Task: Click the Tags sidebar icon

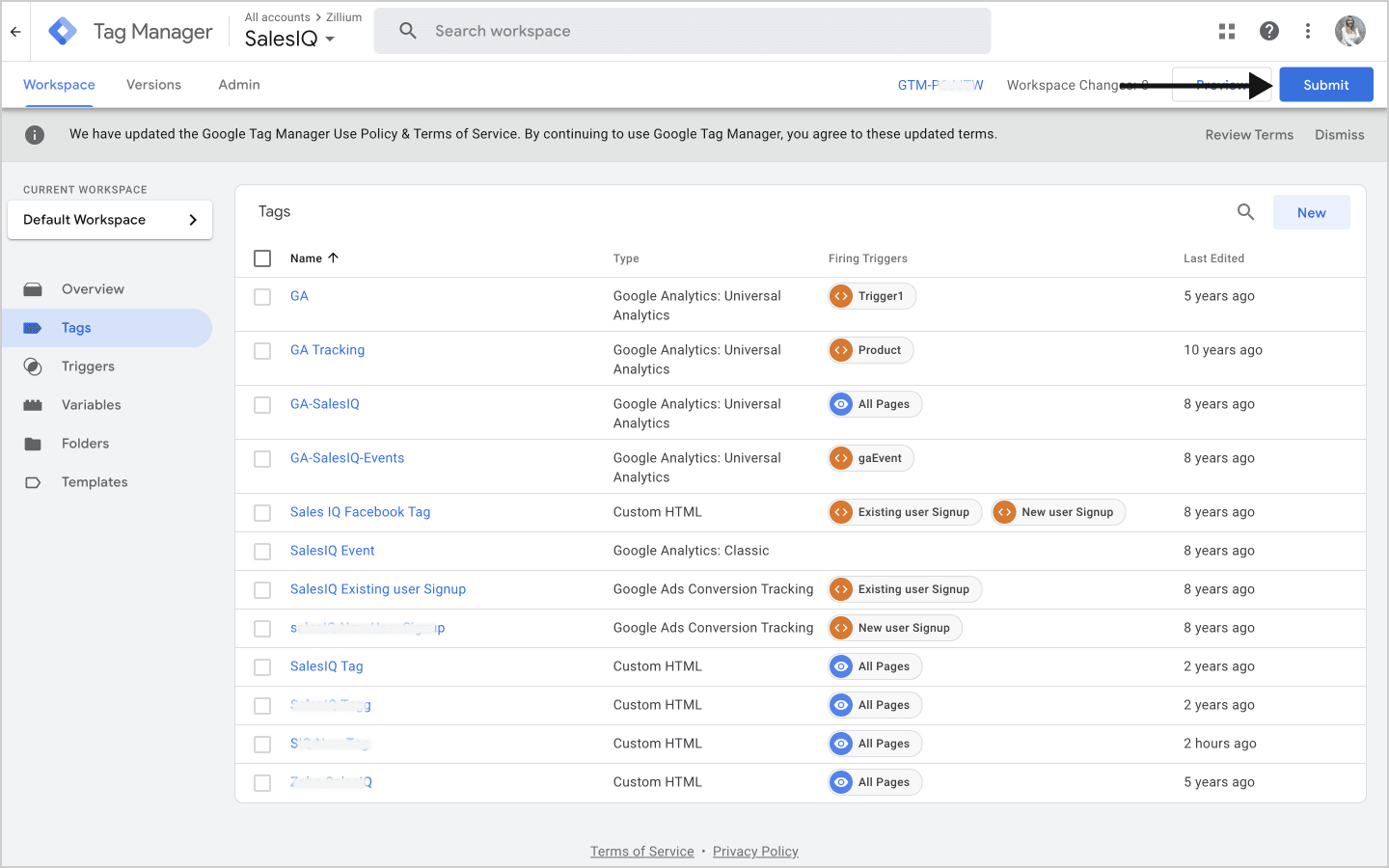Action: pos(33,328)
